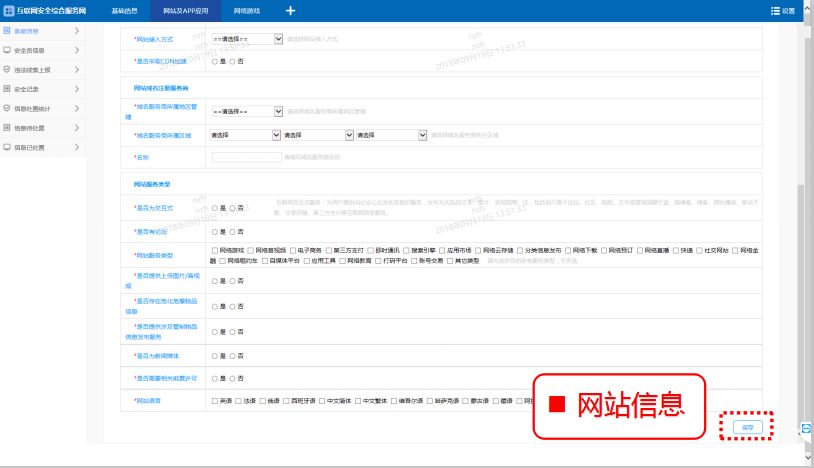Select 是 for 是否采取CDN加速

click(215, 61)
